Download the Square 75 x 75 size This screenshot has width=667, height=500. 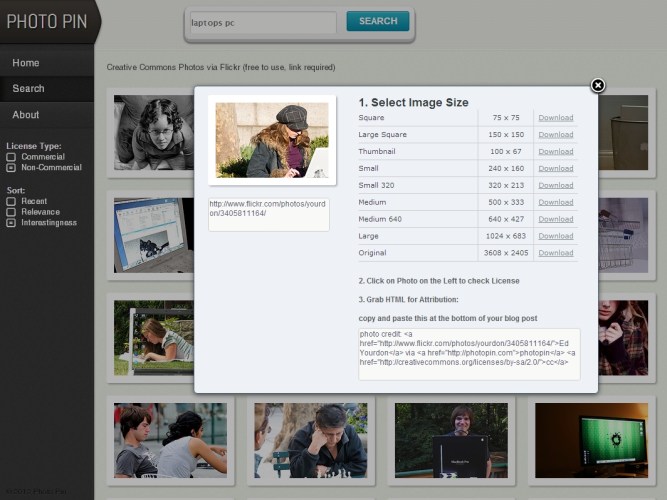coord(555,118)
